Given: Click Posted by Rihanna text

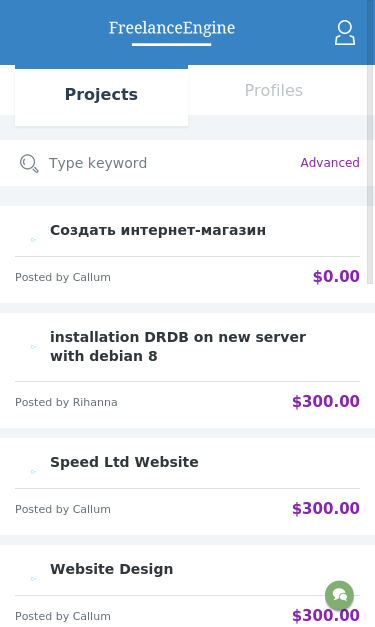Looking at the screenshot, I should pos(66,402).
